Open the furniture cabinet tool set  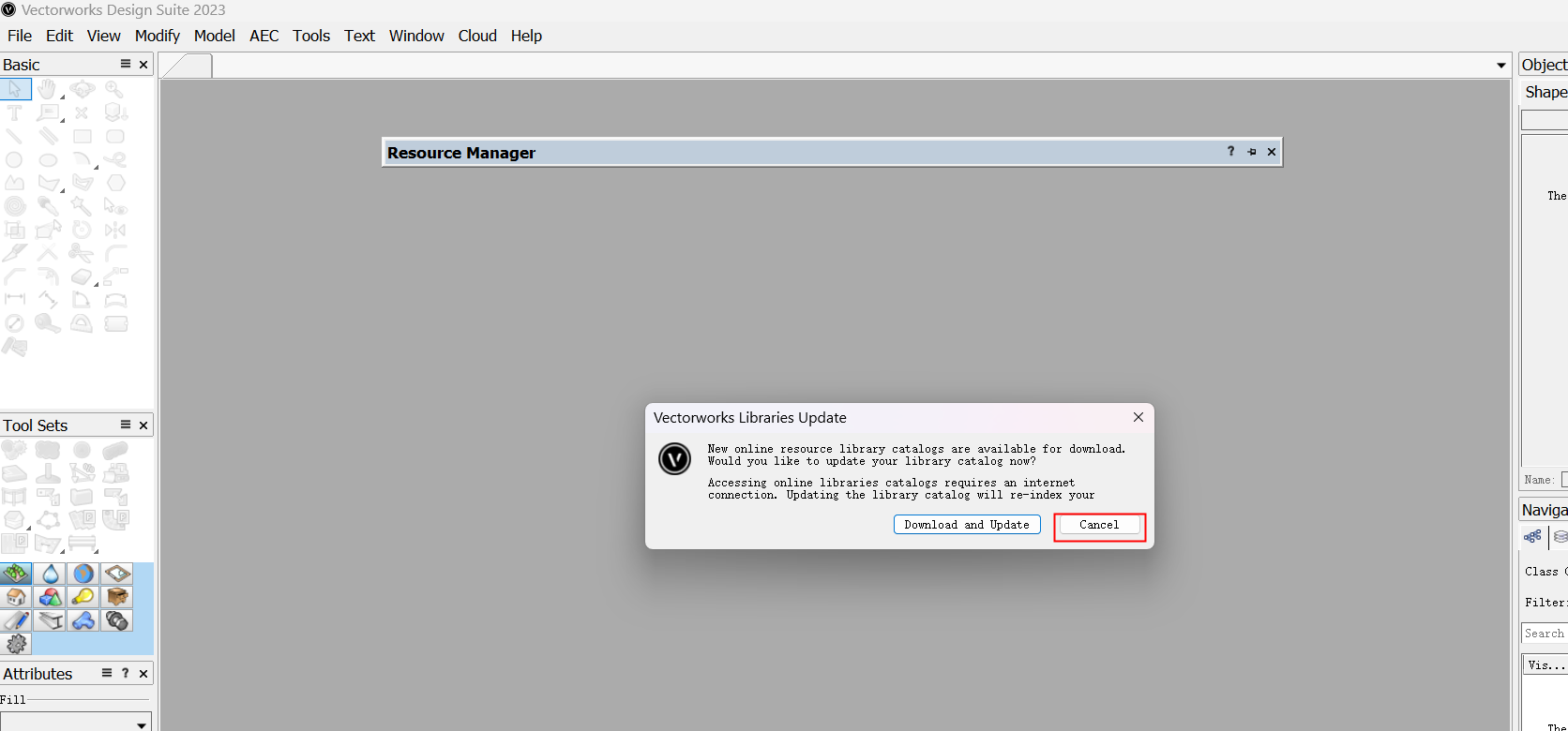click(117, 597)
